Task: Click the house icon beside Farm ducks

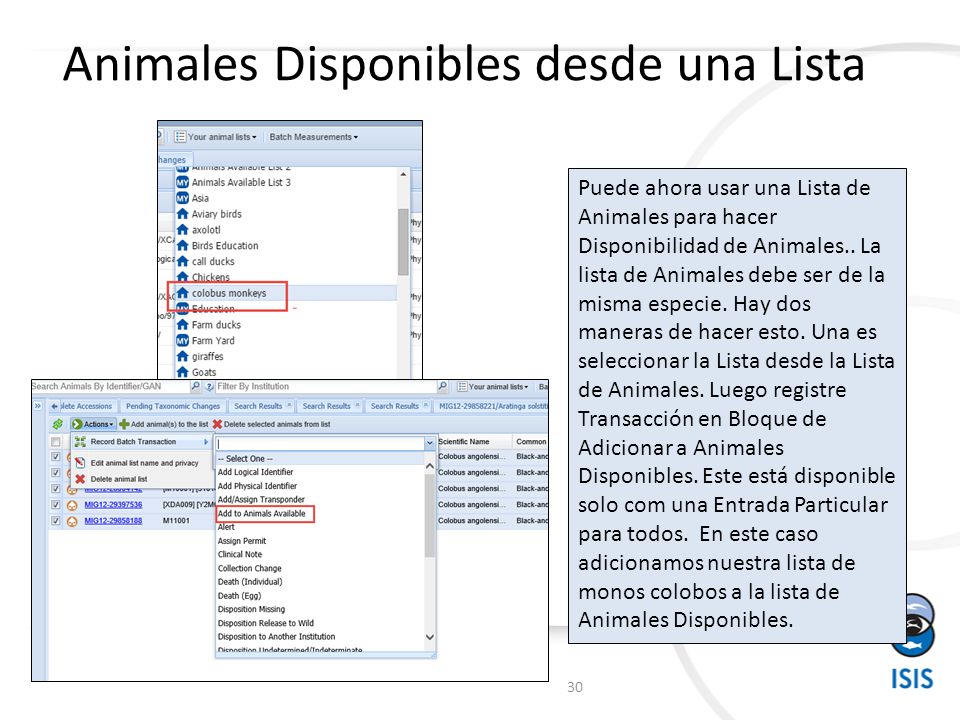Action: point(182,324)
